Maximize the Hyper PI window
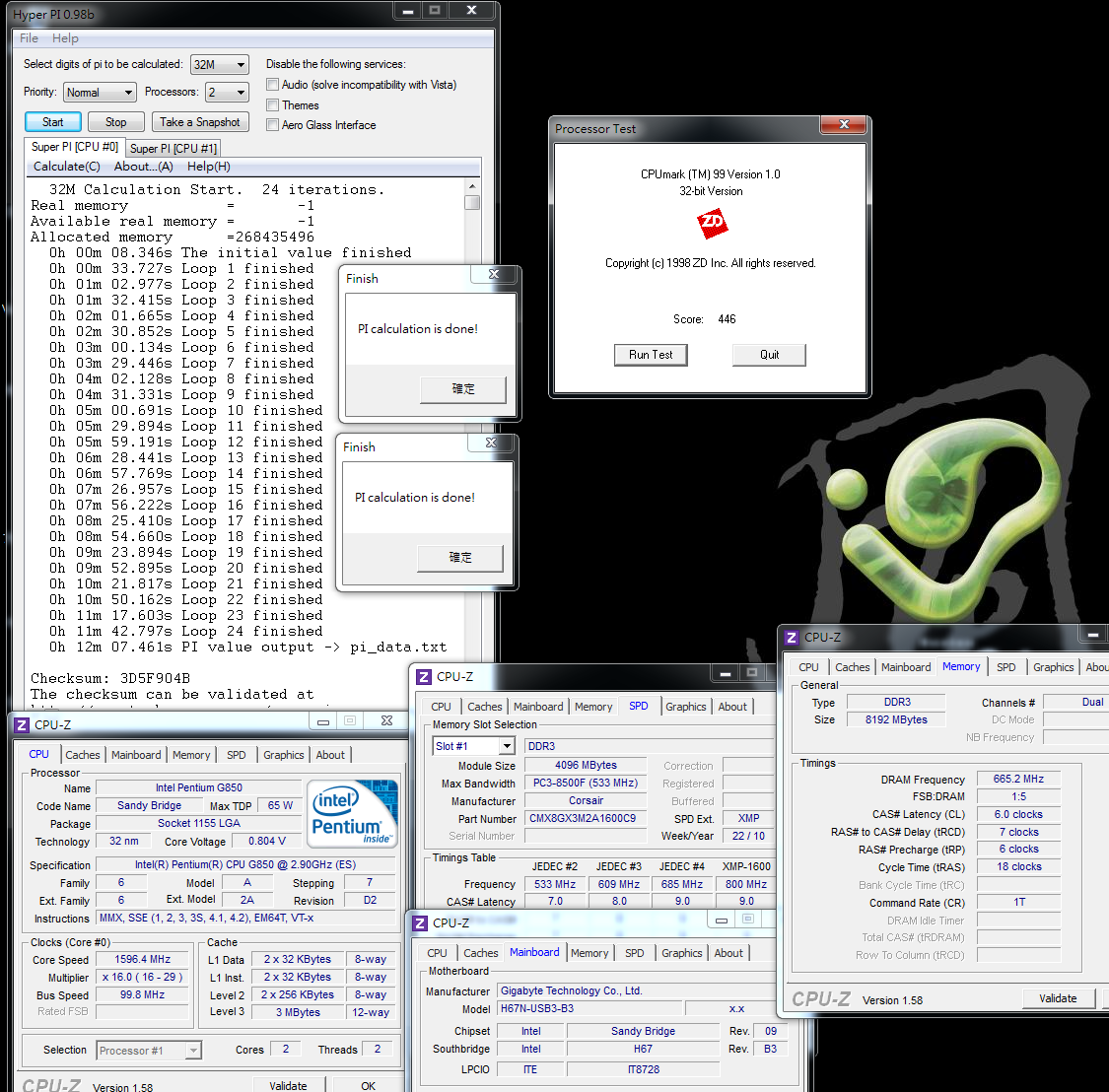Viewport: 1109px width, 1092px height. coord(435,11)
